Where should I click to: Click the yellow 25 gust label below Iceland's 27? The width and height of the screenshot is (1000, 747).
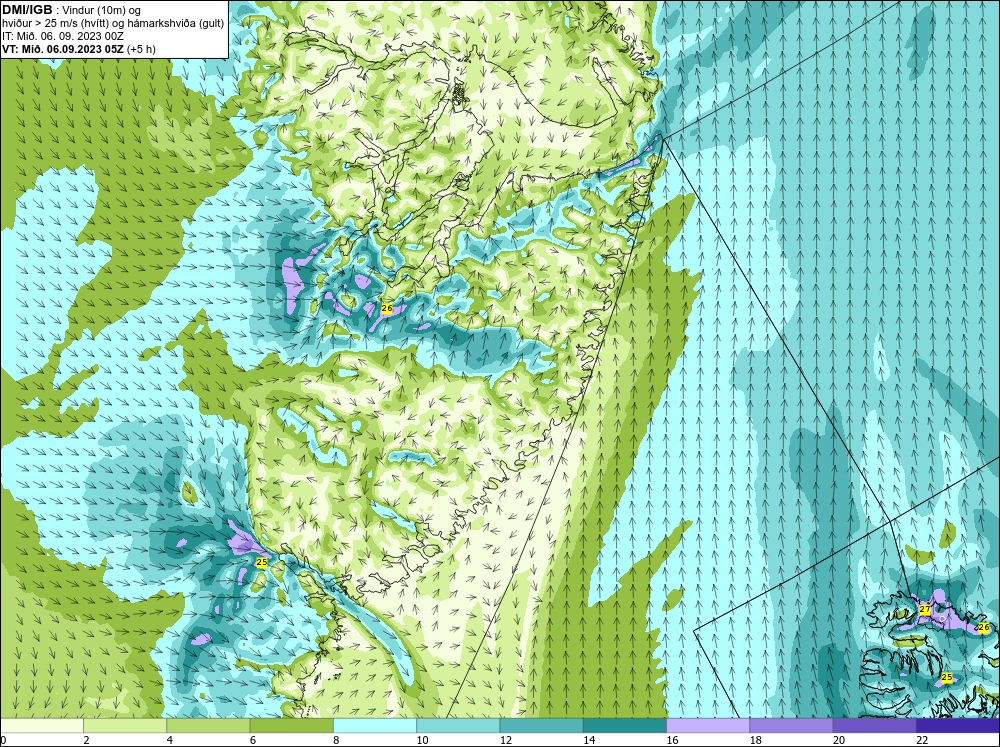pyautogui.click(x=946, y=677)
